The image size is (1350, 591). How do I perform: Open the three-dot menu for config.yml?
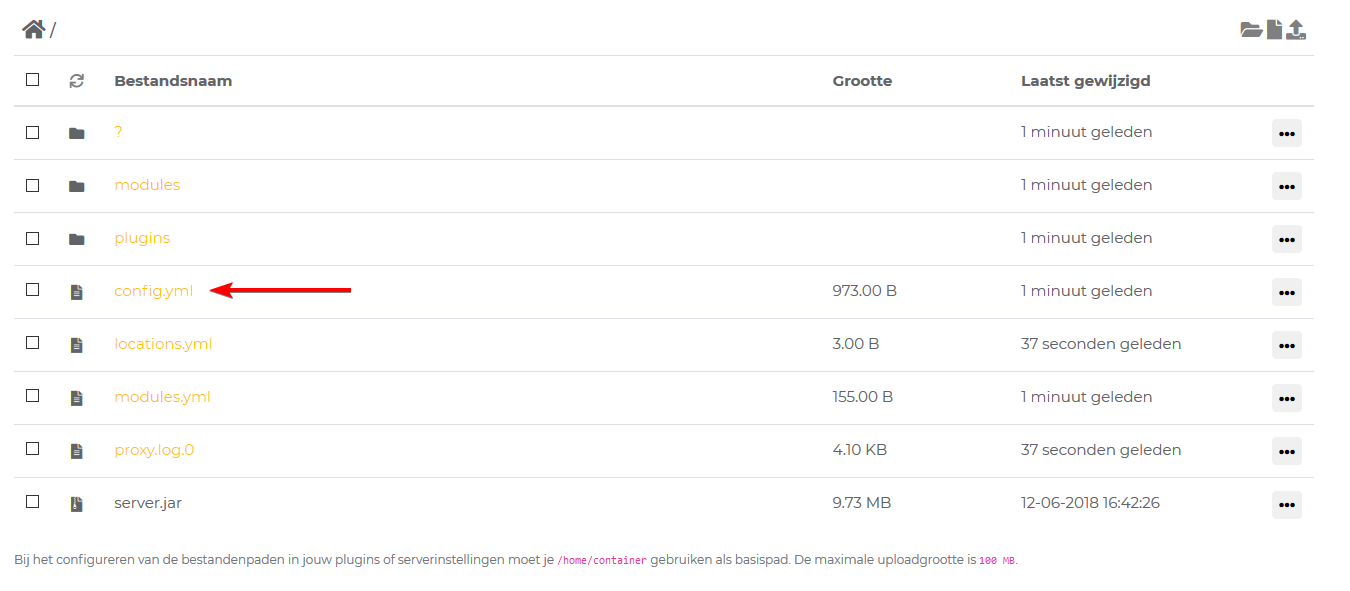point(1286,292)
